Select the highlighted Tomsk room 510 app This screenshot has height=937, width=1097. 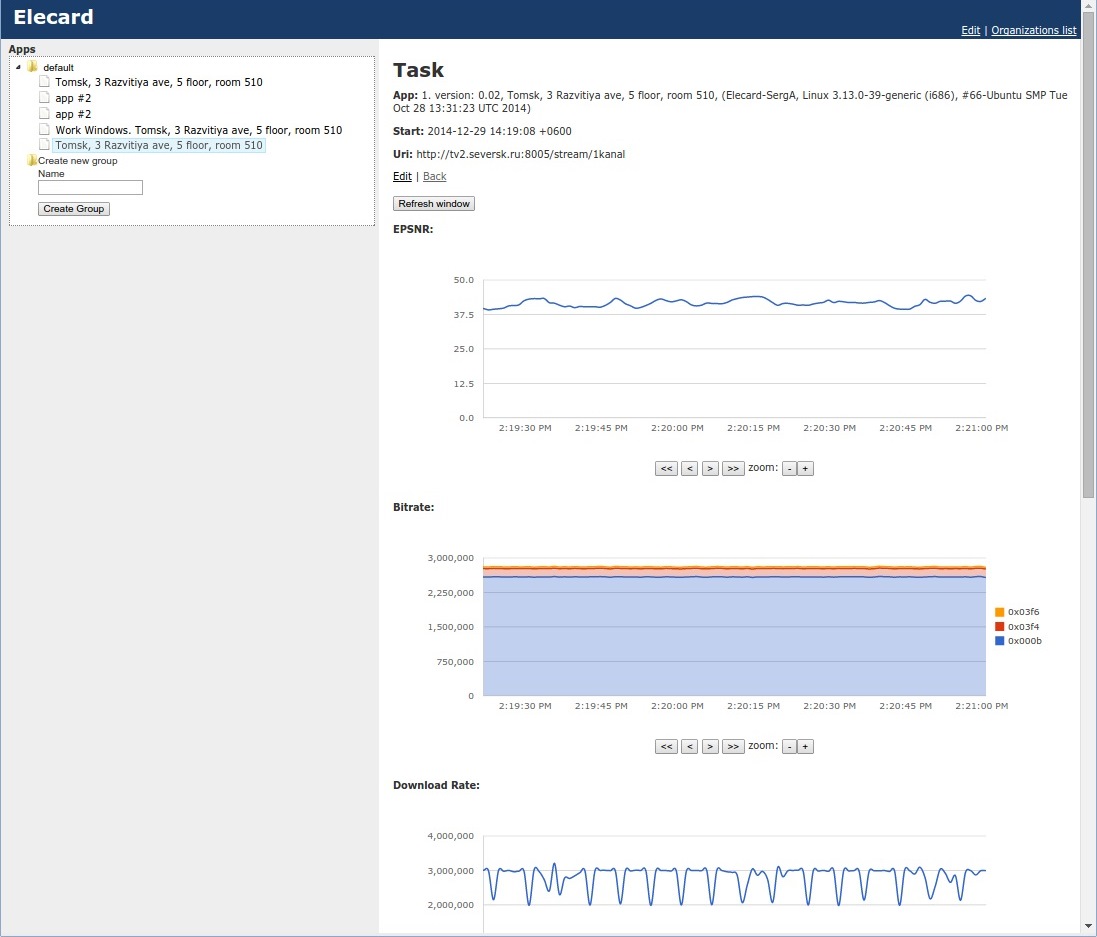click(159, 146)
